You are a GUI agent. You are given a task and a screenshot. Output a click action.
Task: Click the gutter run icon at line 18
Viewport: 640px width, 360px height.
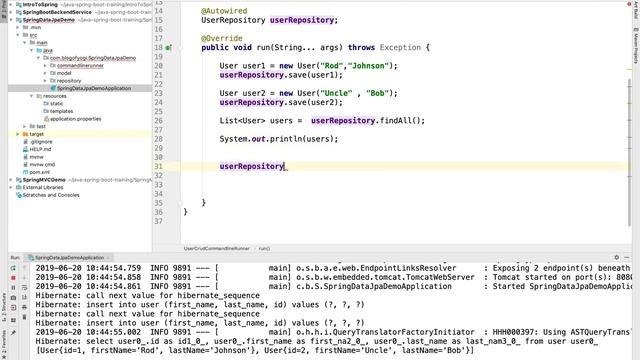coord(168,48)
